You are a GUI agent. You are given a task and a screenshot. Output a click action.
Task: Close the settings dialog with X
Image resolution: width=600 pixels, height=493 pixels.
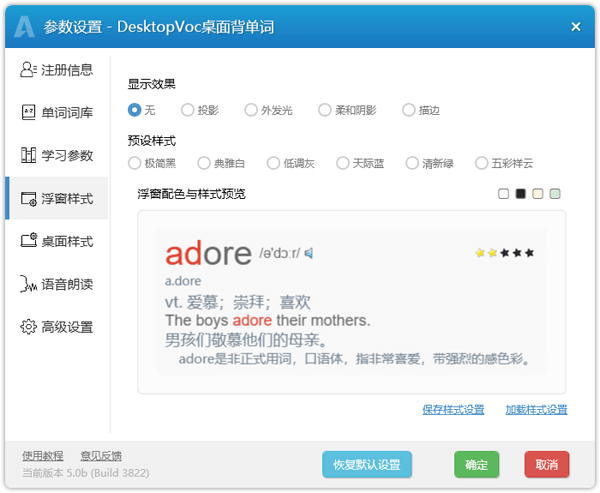point(576,27)
